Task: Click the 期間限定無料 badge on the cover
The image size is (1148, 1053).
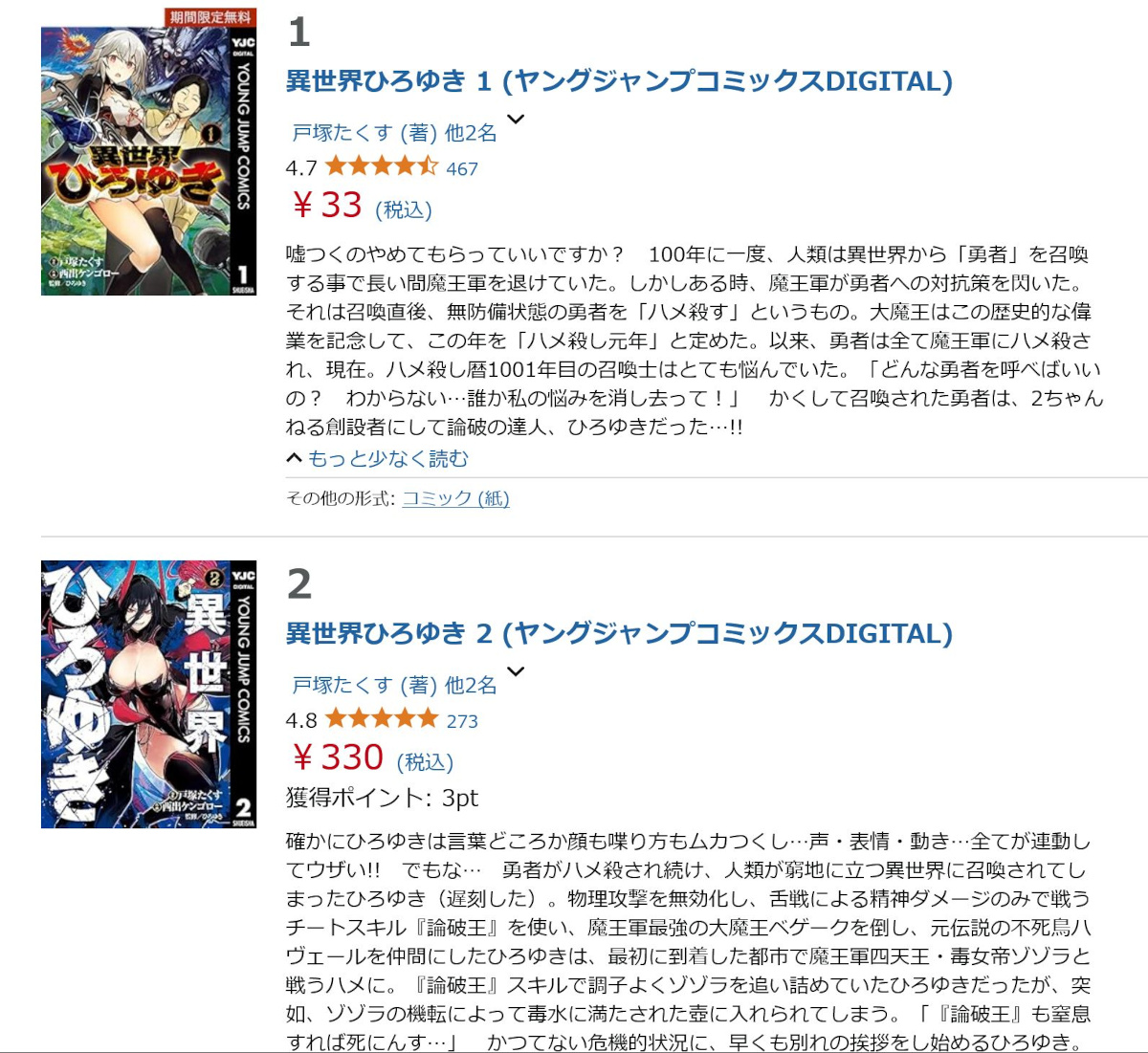Action: (210, 17)
